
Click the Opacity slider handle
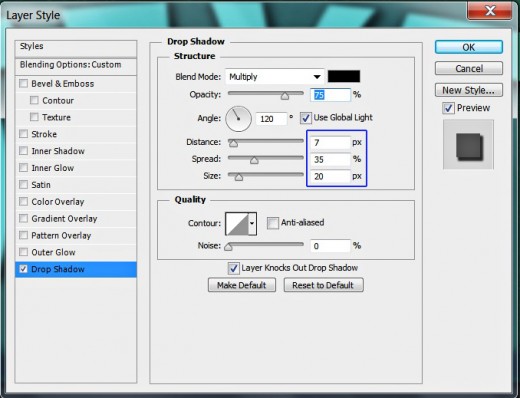285,96
